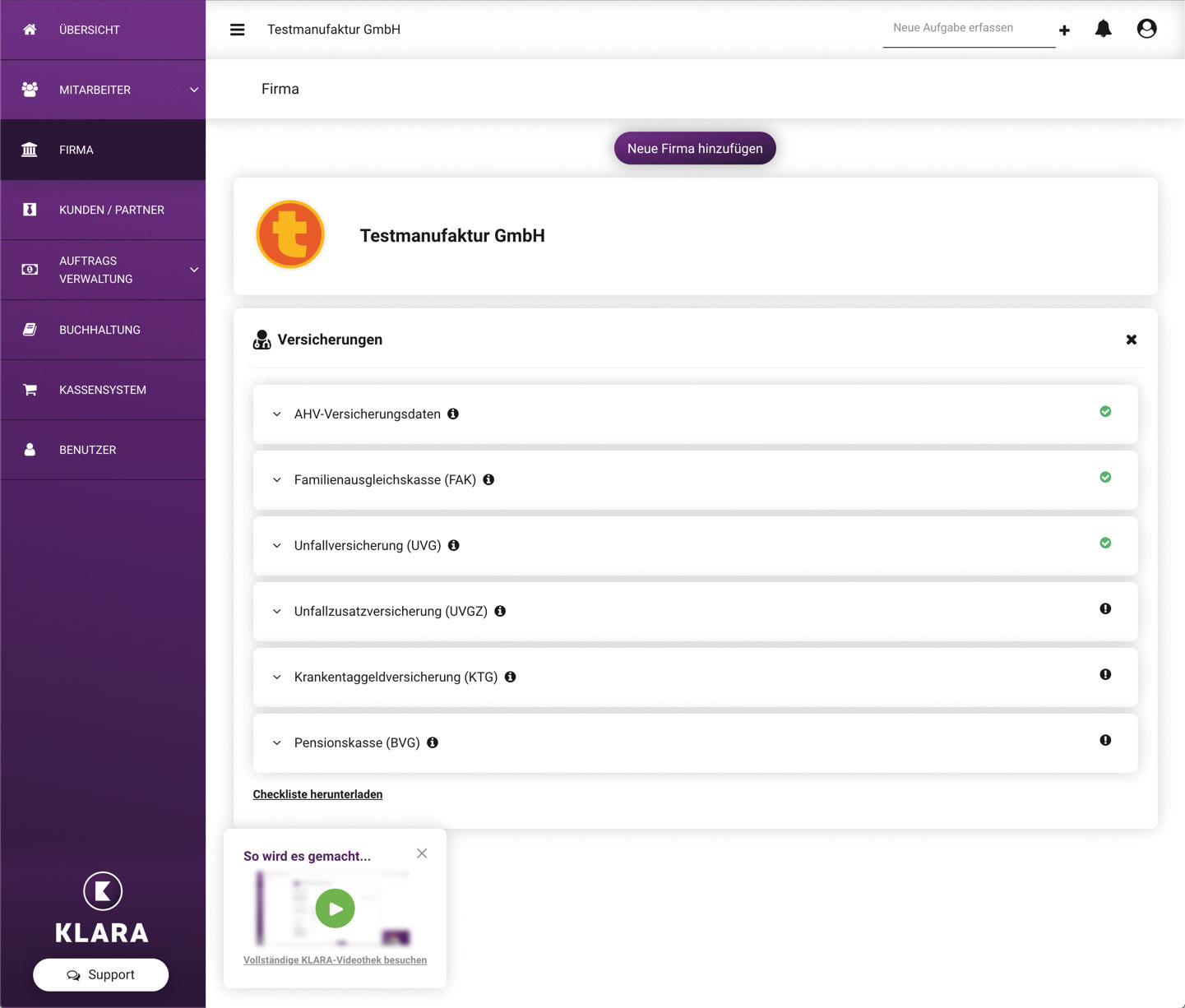Click info icon next to Unfallzusatzversicherung (UVGZ)
This screenshot has height=1008, width=1185.
500,611
